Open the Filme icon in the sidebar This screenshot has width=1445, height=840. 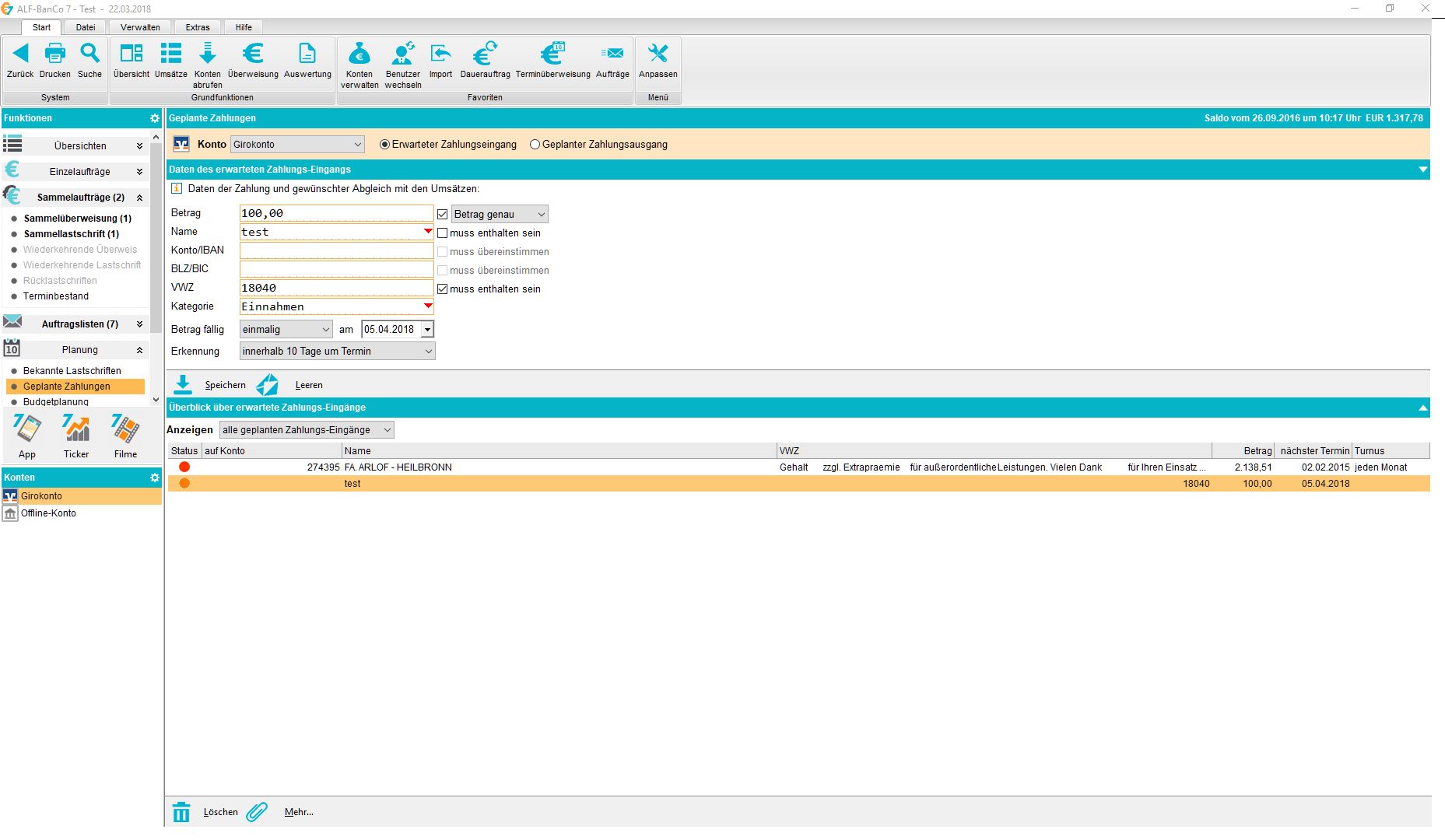(x=125, y=429)
